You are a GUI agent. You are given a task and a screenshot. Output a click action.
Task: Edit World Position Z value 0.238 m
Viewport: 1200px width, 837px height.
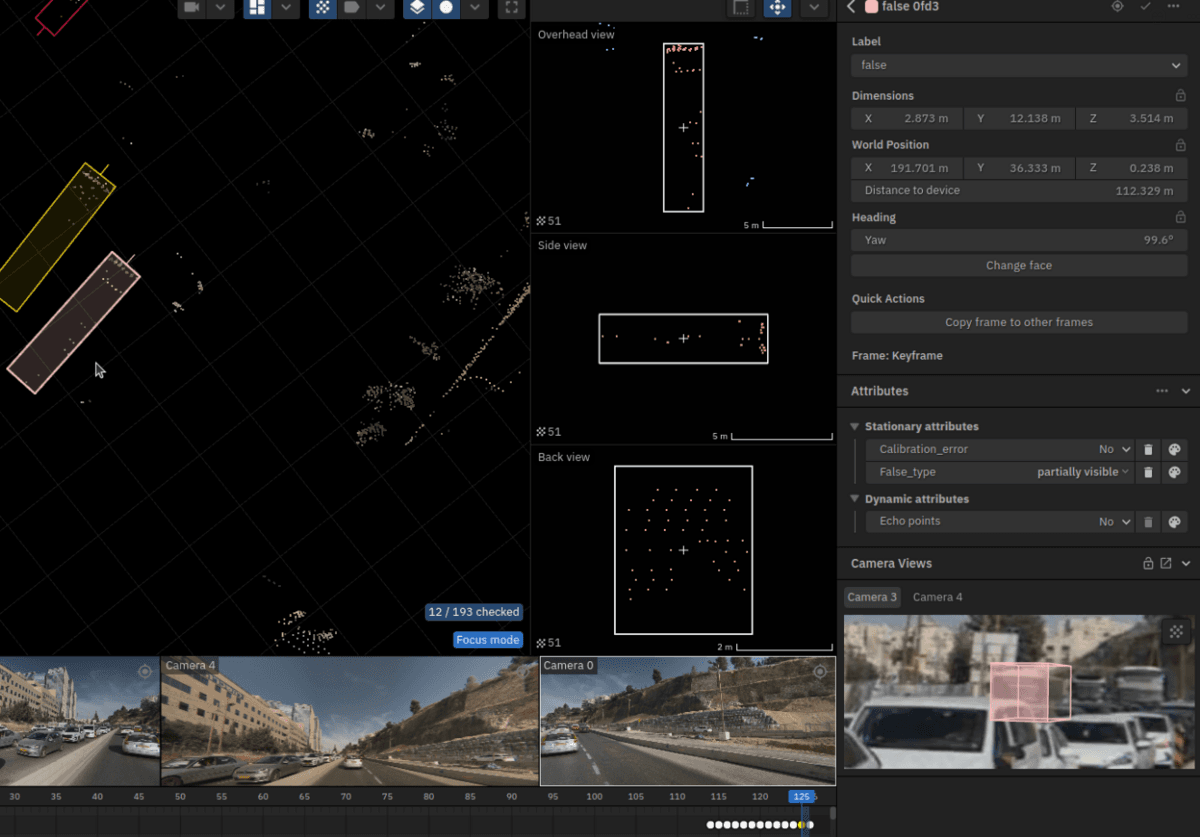1132,168
